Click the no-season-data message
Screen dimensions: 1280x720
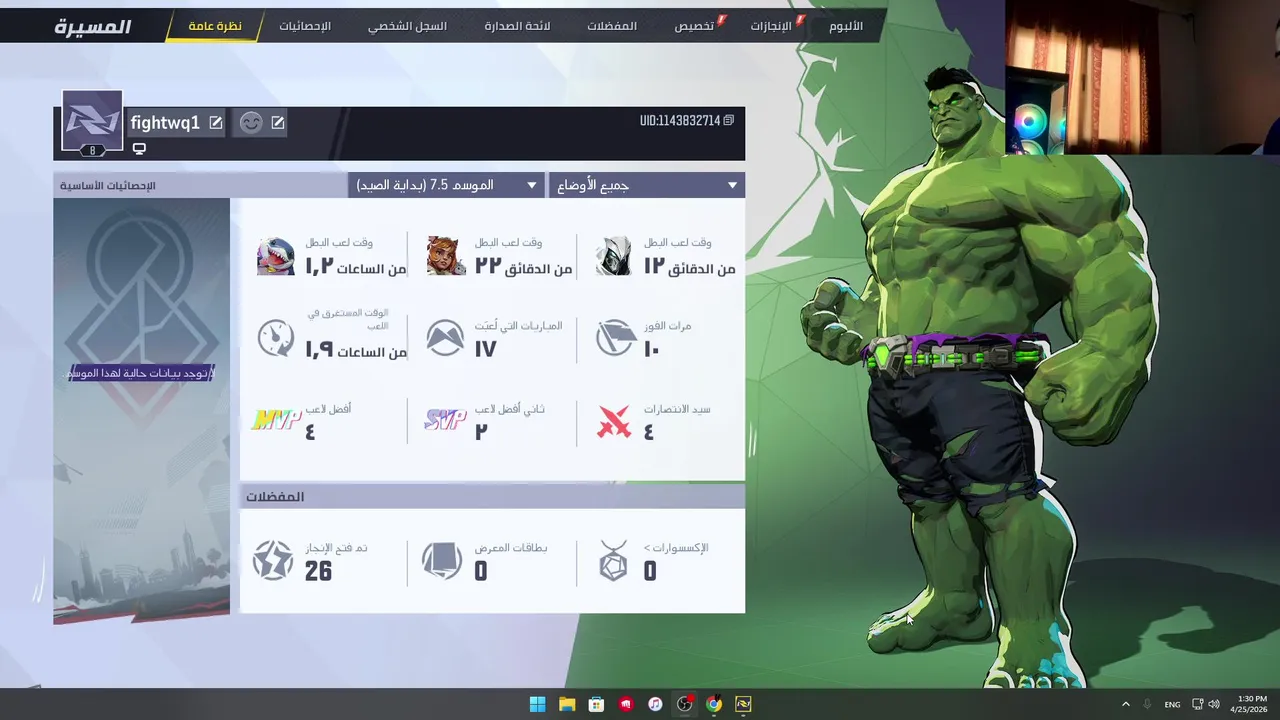(141, 373)
